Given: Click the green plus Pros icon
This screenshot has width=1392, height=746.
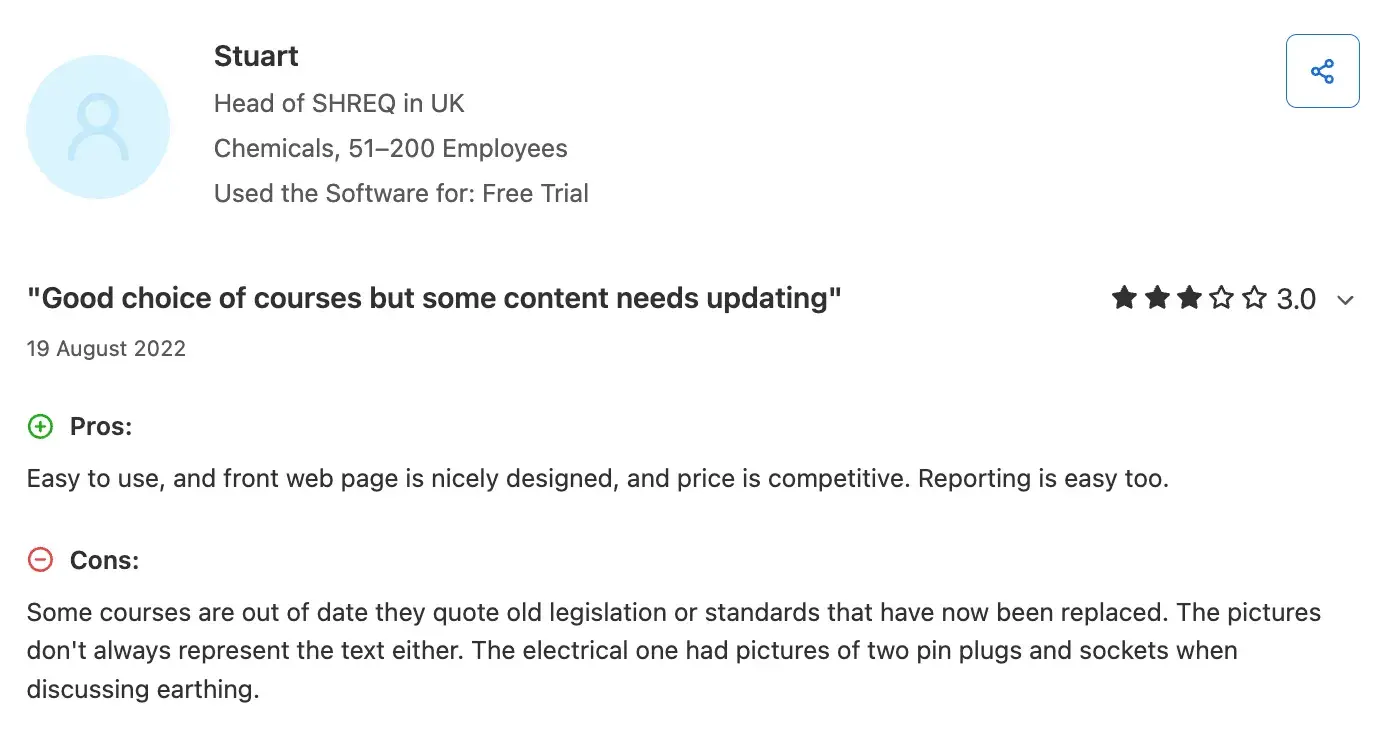Looking at the screenshot, I should click(x=40, y=427).
